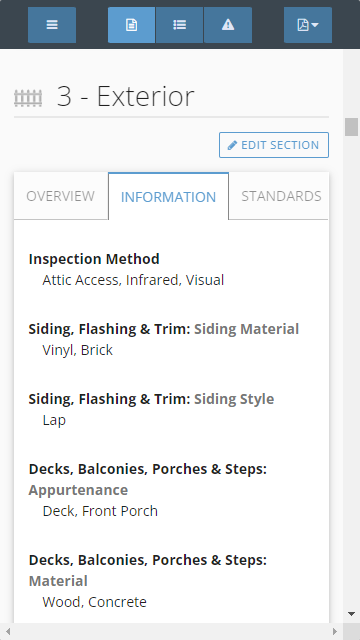This screenshot has width=360, height=640.
Task: Switch to the Overview tab
Action: tap(60, 196)
